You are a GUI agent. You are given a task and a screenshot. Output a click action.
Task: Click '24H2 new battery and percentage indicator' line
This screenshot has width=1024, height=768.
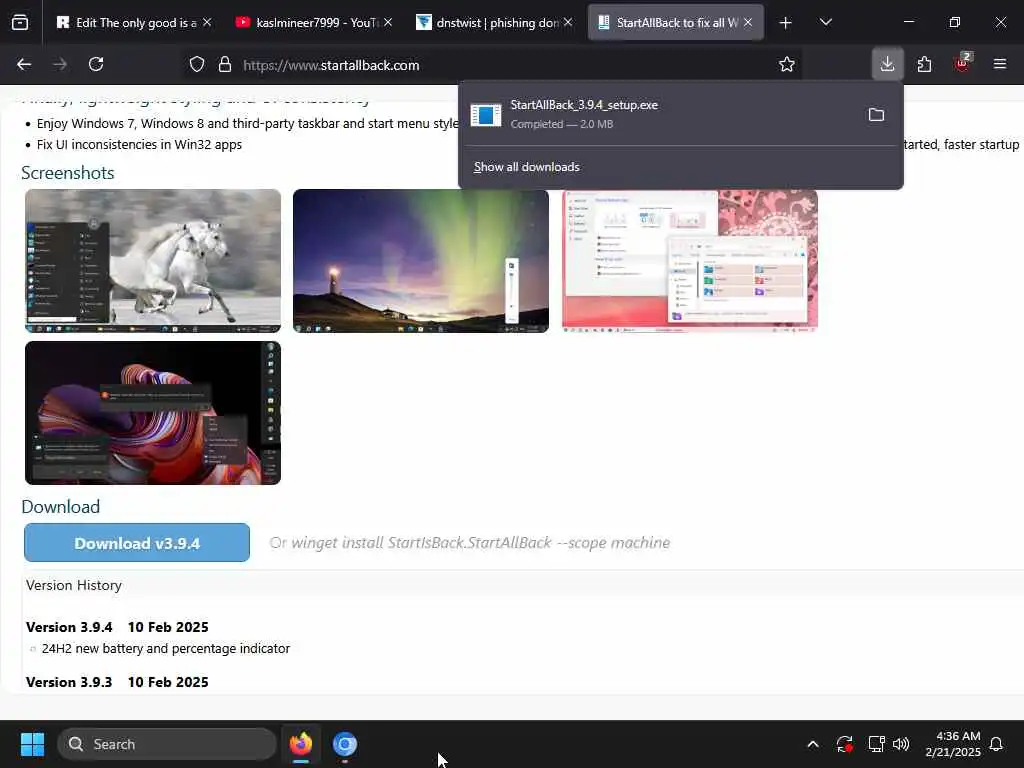click(x=166, y=648)
